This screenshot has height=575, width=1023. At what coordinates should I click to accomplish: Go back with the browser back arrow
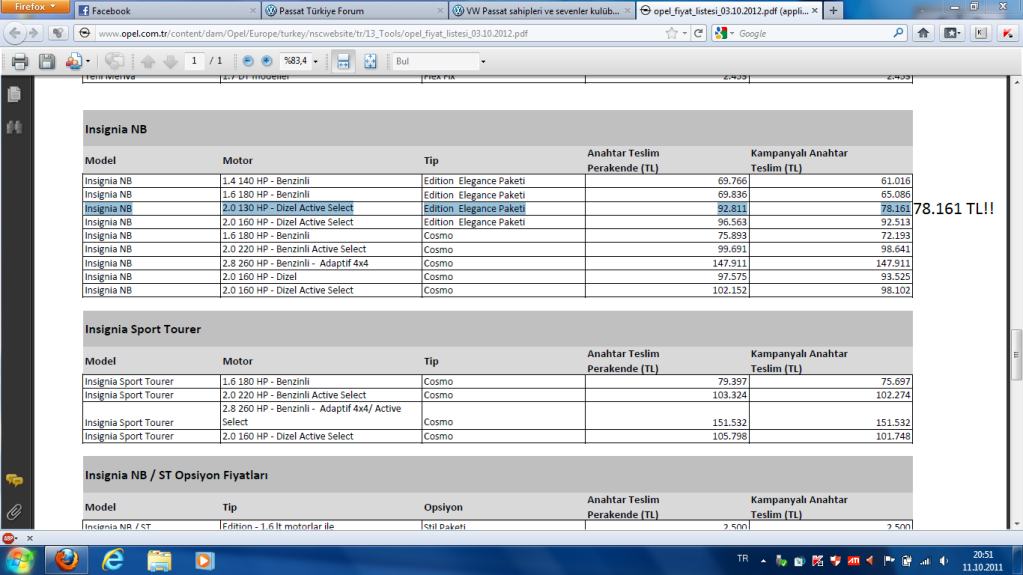tap(14, 33)
